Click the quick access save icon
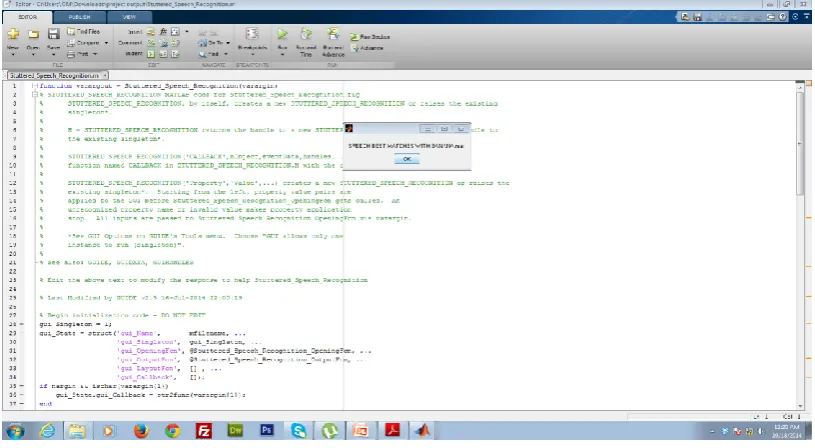 tap(698, 17)
